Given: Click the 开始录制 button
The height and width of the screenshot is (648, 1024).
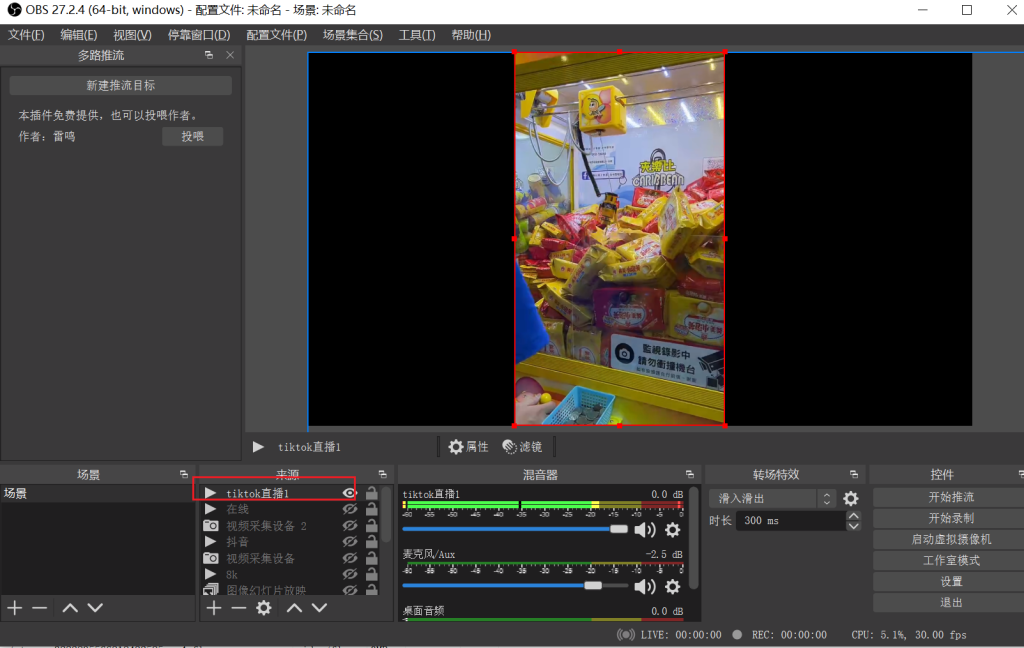Looking at the screenshot, I should pyautogui.click(x=951, y=518).
